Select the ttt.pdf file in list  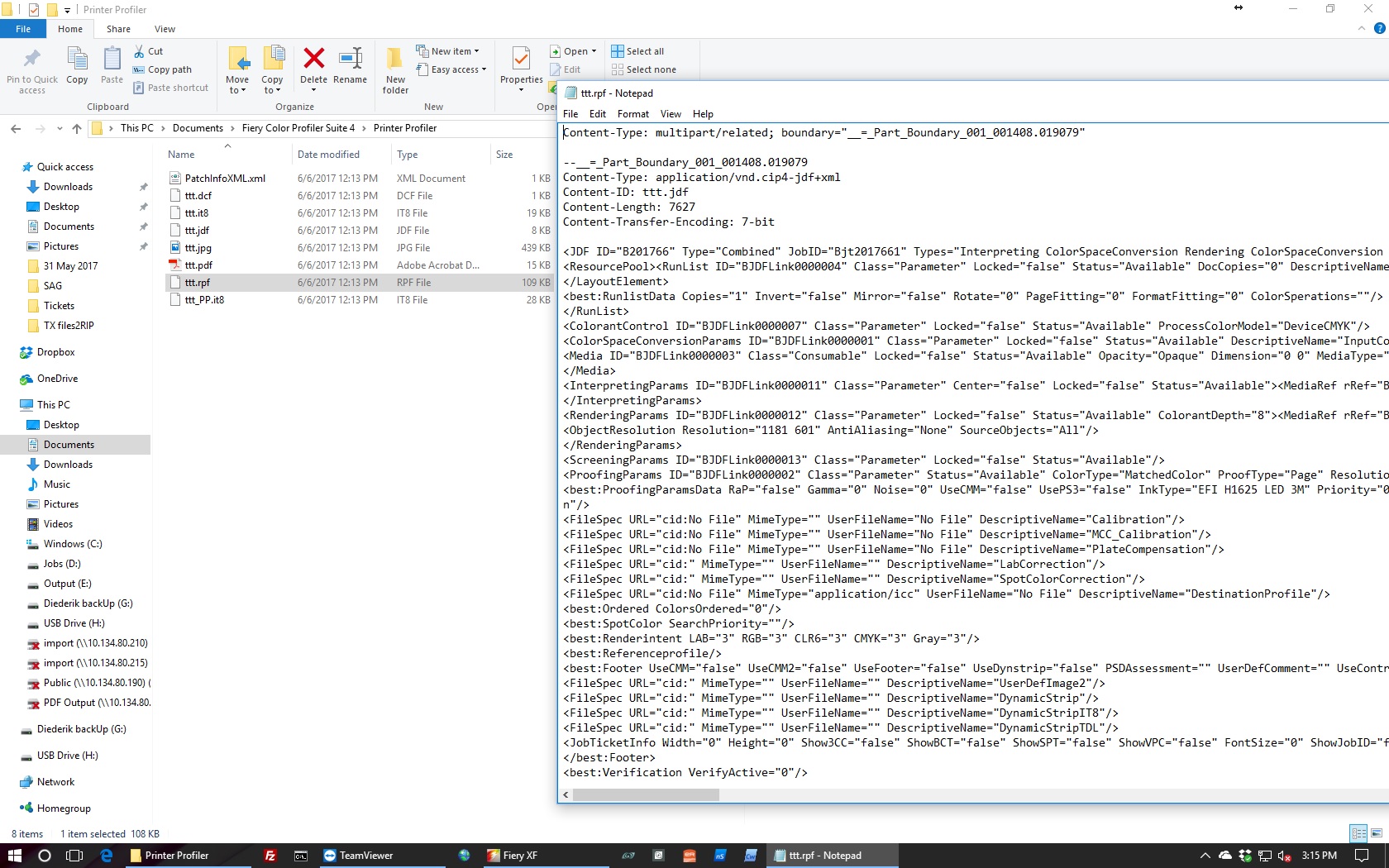click(x=198, y=265)
